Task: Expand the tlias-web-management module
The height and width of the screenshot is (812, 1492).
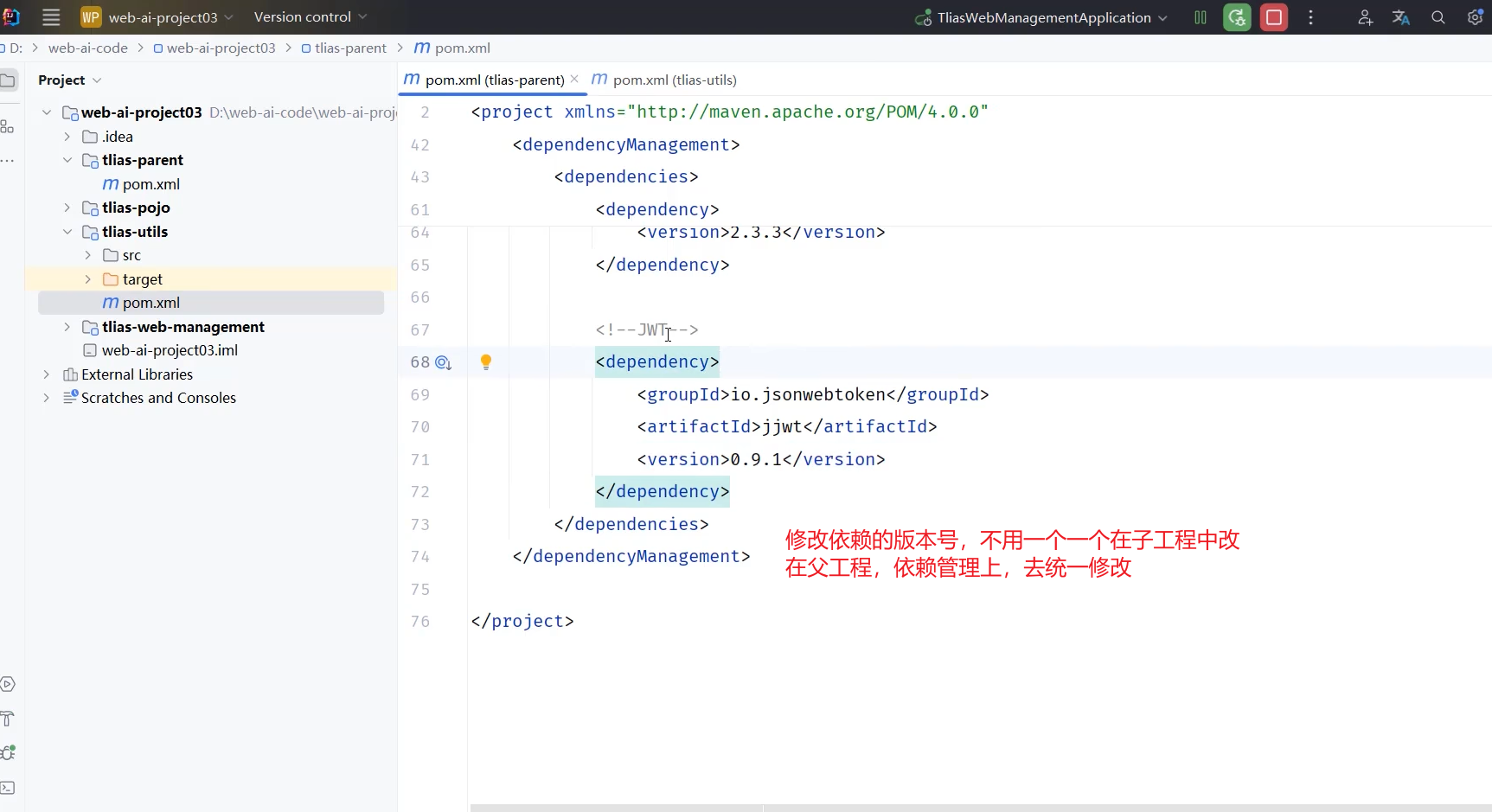Action: [x=67, y=327]
